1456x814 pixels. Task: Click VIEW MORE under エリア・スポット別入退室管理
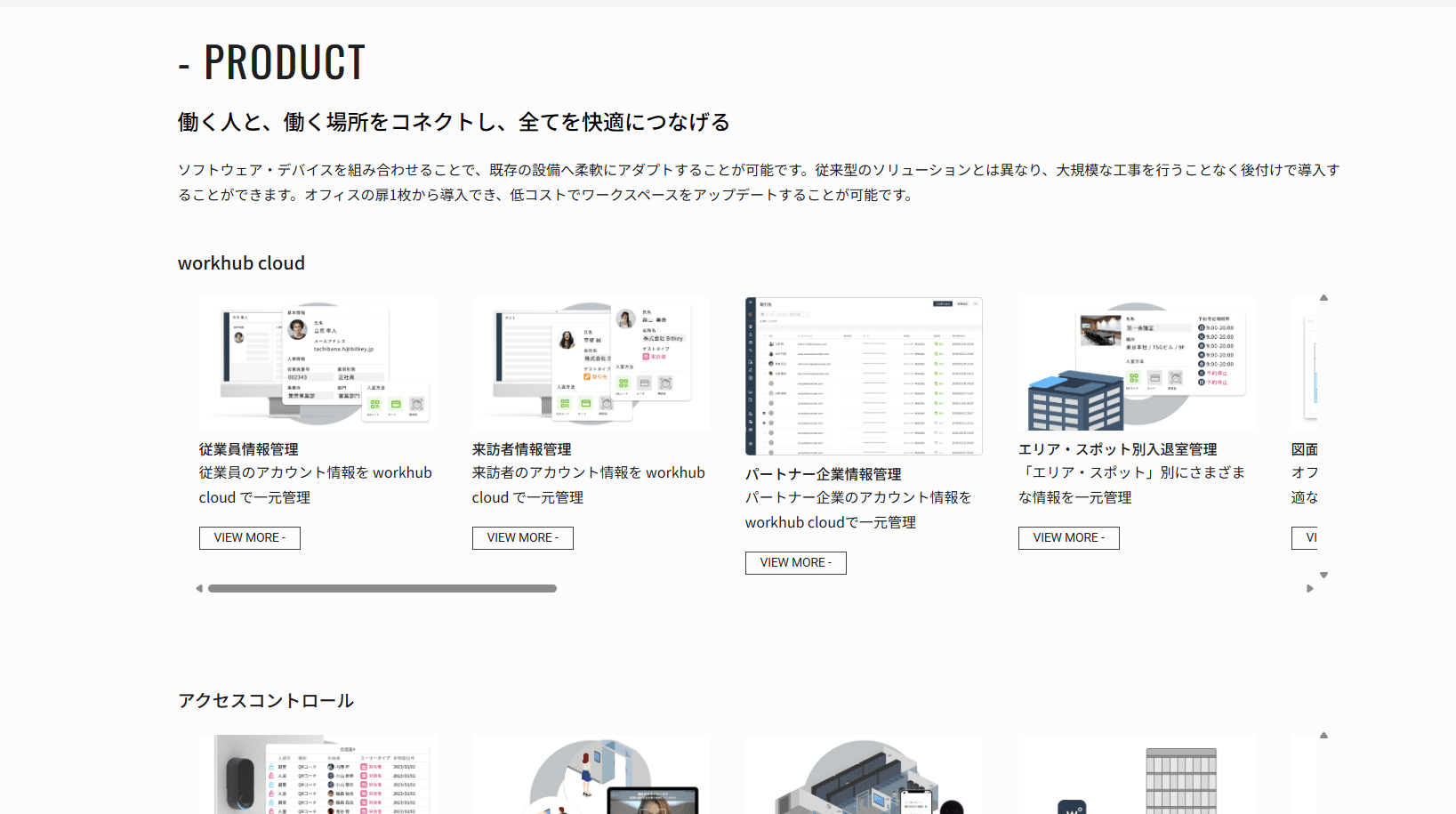(x=1068, y=538)
